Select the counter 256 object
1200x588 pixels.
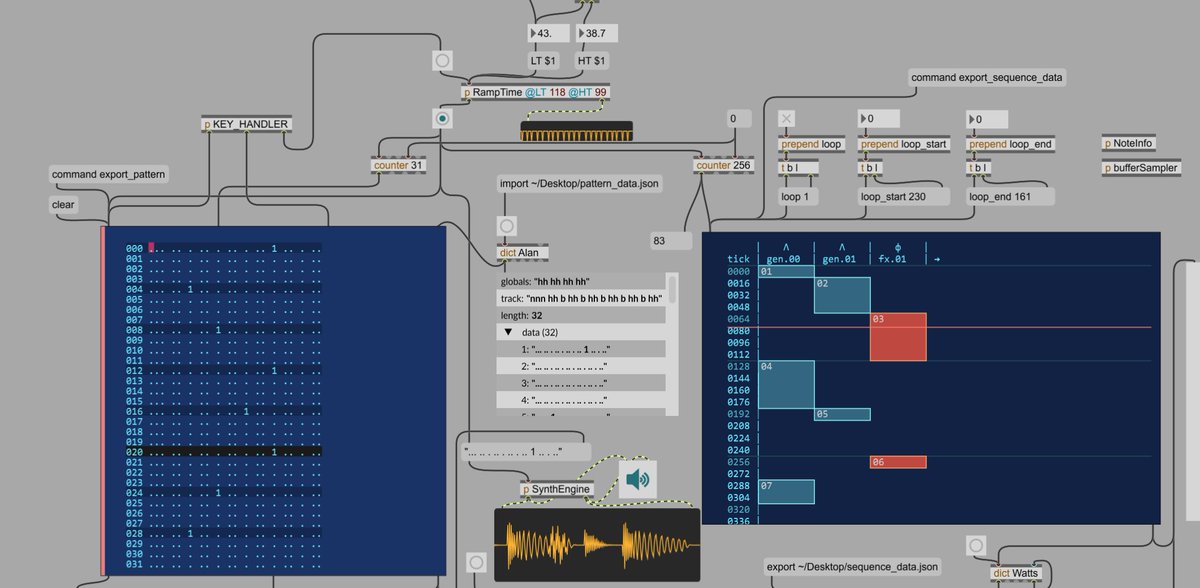pos(724,165)
